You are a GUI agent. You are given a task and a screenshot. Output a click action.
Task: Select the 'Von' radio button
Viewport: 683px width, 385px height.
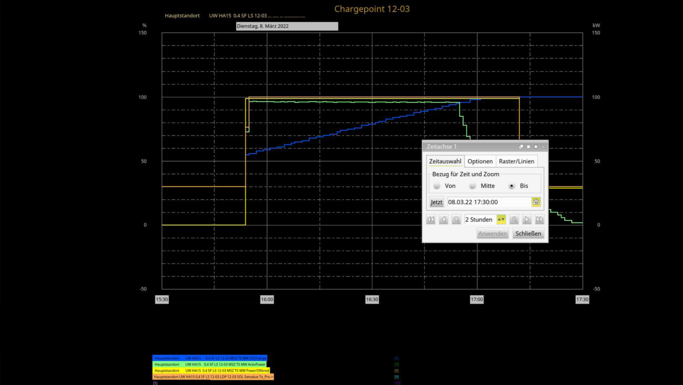tap(437, 186)
